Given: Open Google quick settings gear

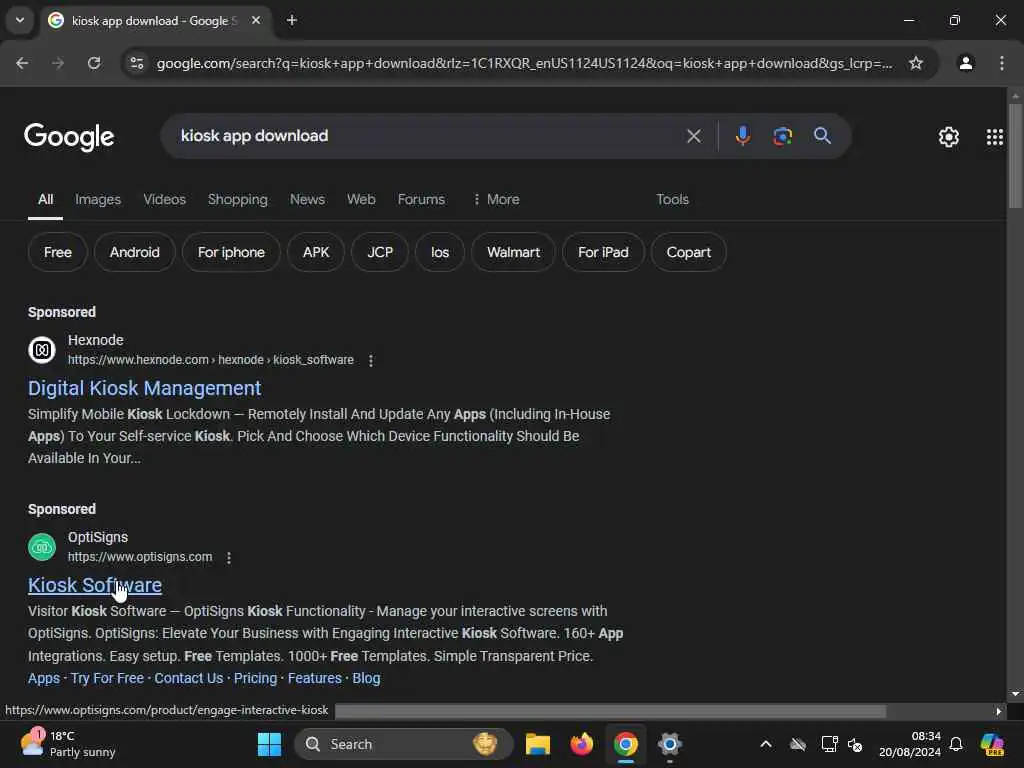Looking at the screenshot, I should (x=948, y=137).
